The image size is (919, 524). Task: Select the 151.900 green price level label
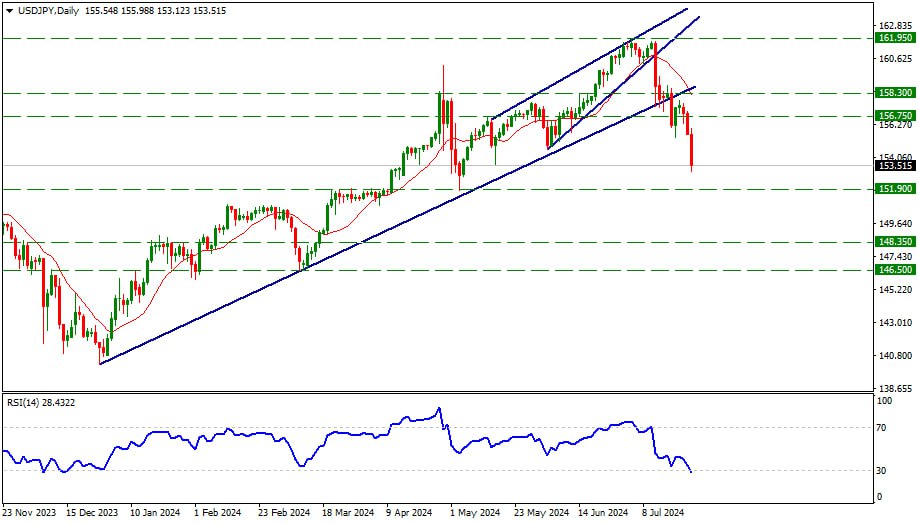[895, 189]
